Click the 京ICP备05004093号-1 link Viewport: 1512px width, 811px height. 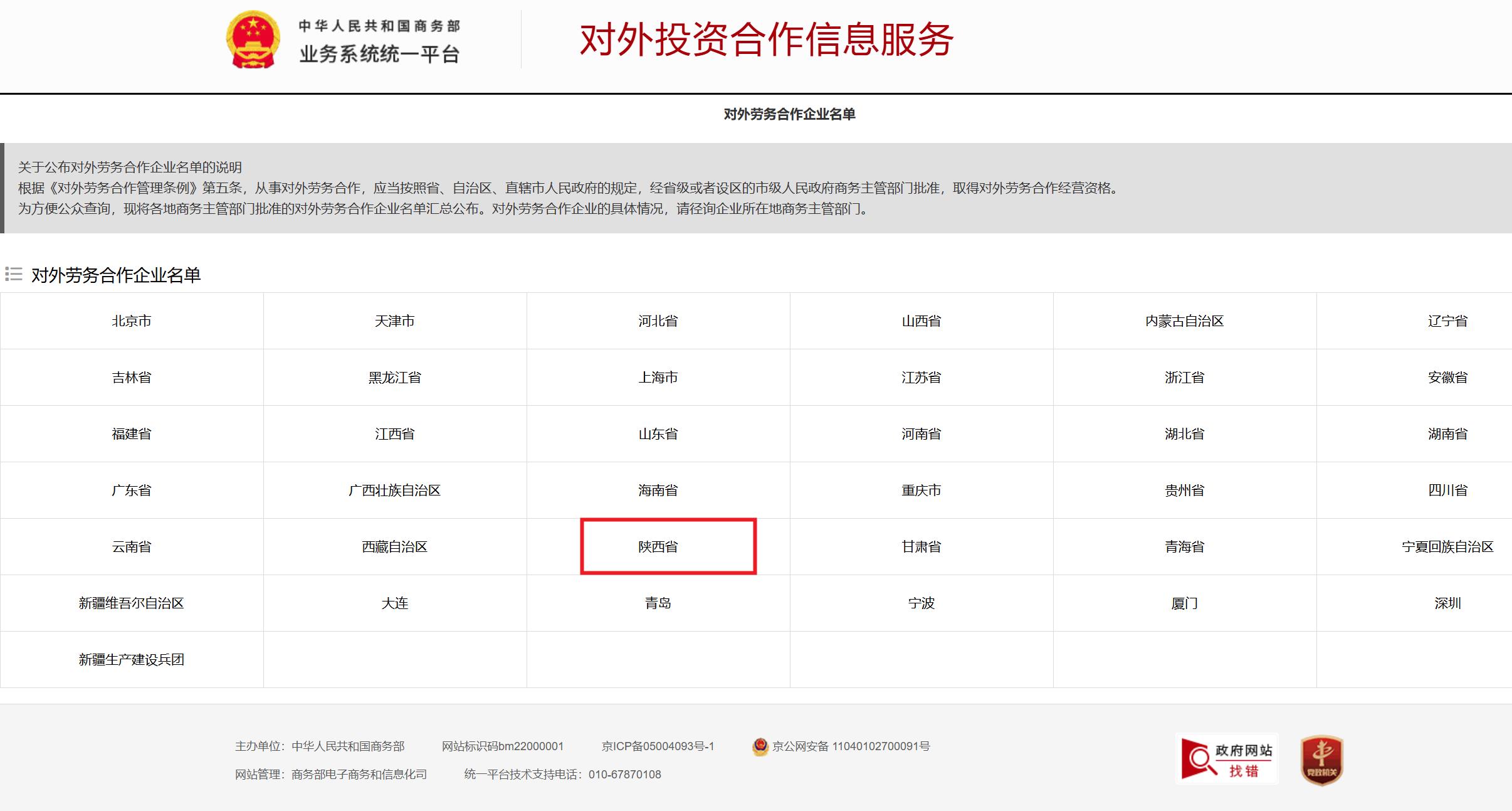658,746
